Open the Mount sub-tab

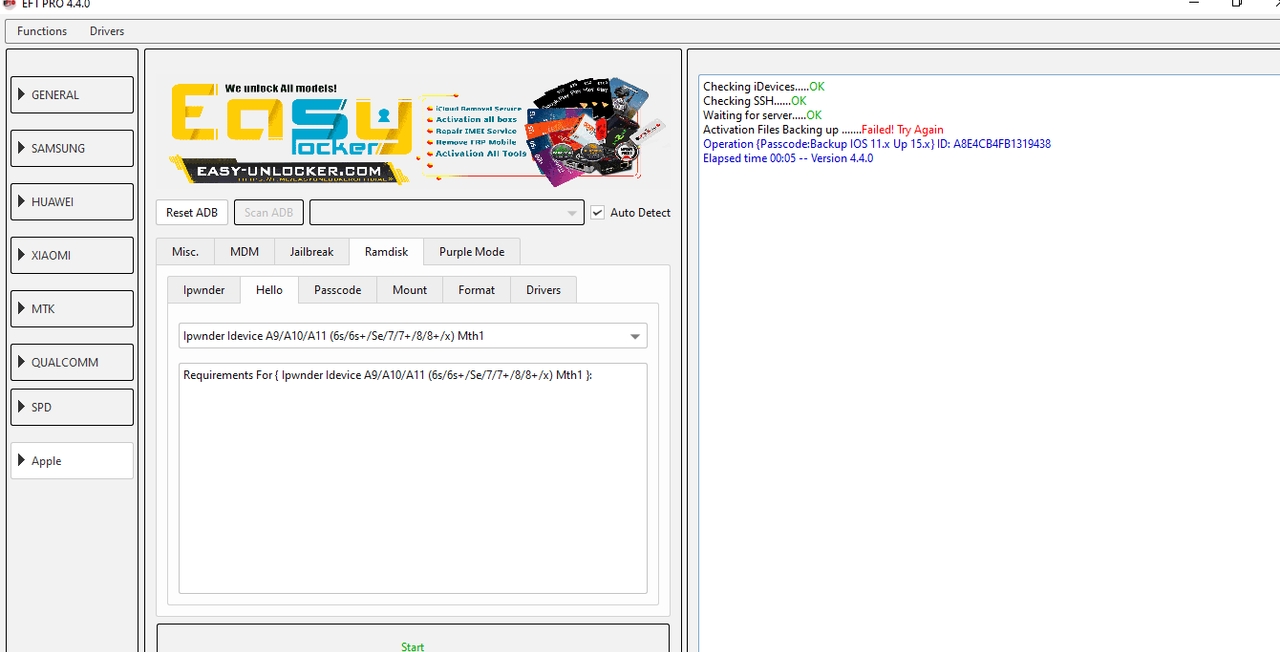pyautogui.click(x=409, y=290)
